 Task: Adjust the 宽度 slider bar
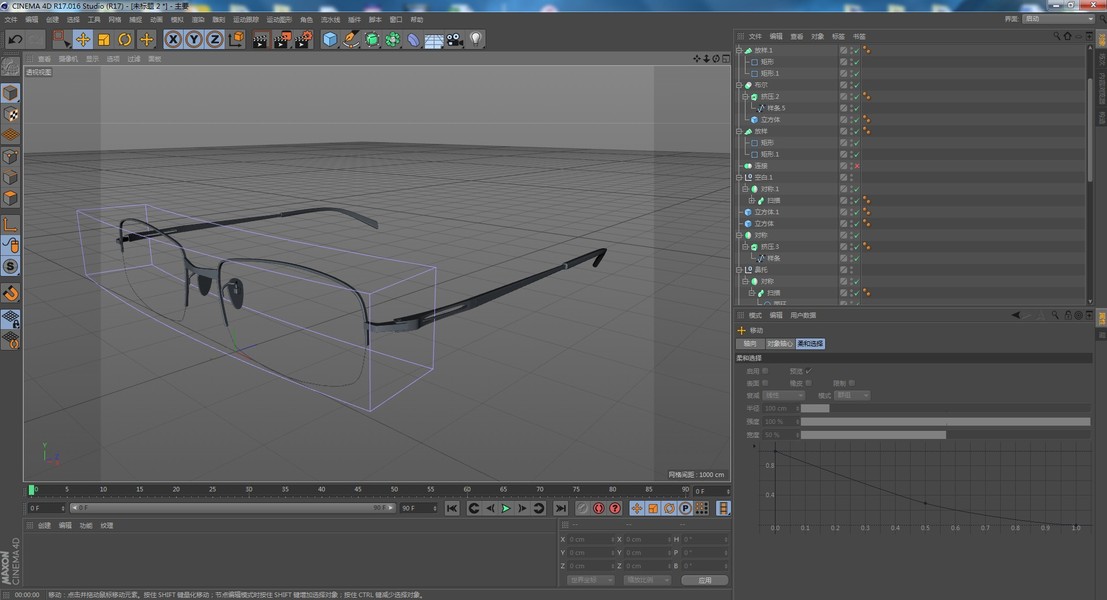click(945, 435)
